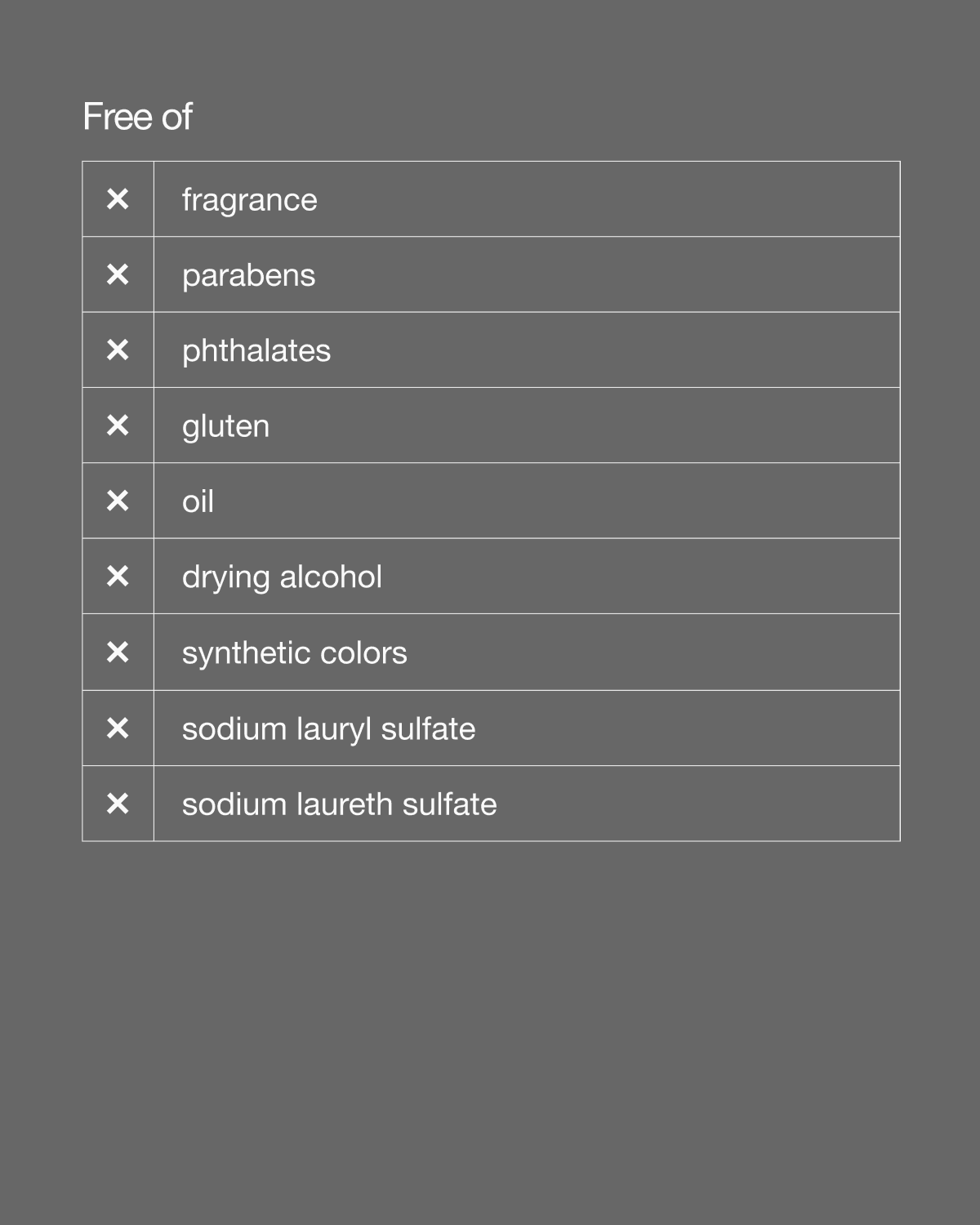Click the X icon beside phthalates
The width and height of the screenshot is (980, 1225).
(x=118, y=350)
